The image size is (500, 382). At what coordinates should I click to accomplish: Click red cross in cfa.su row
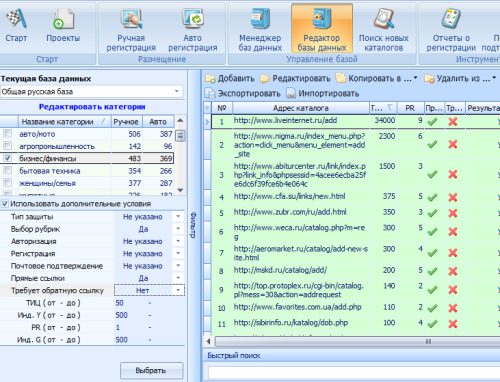tap(453, 198)
